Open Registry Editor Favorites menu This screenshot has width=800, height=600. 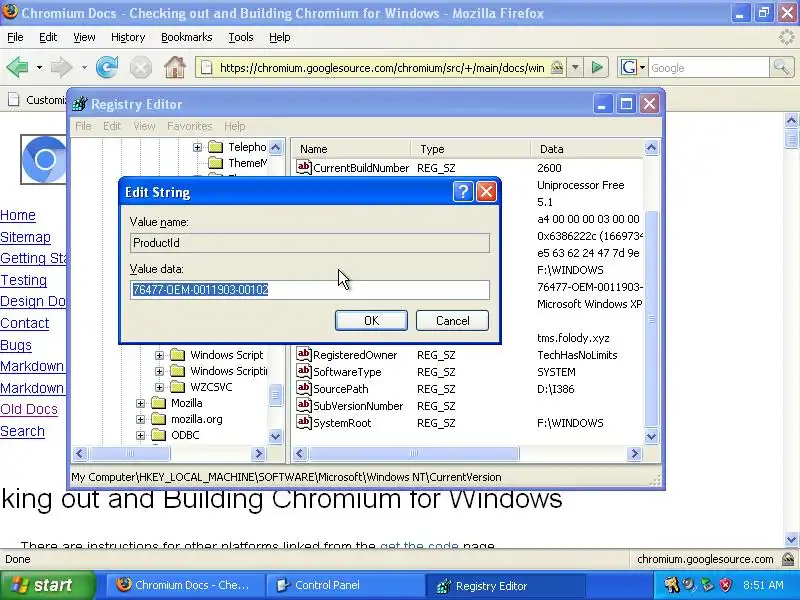(x=189, y=126)
